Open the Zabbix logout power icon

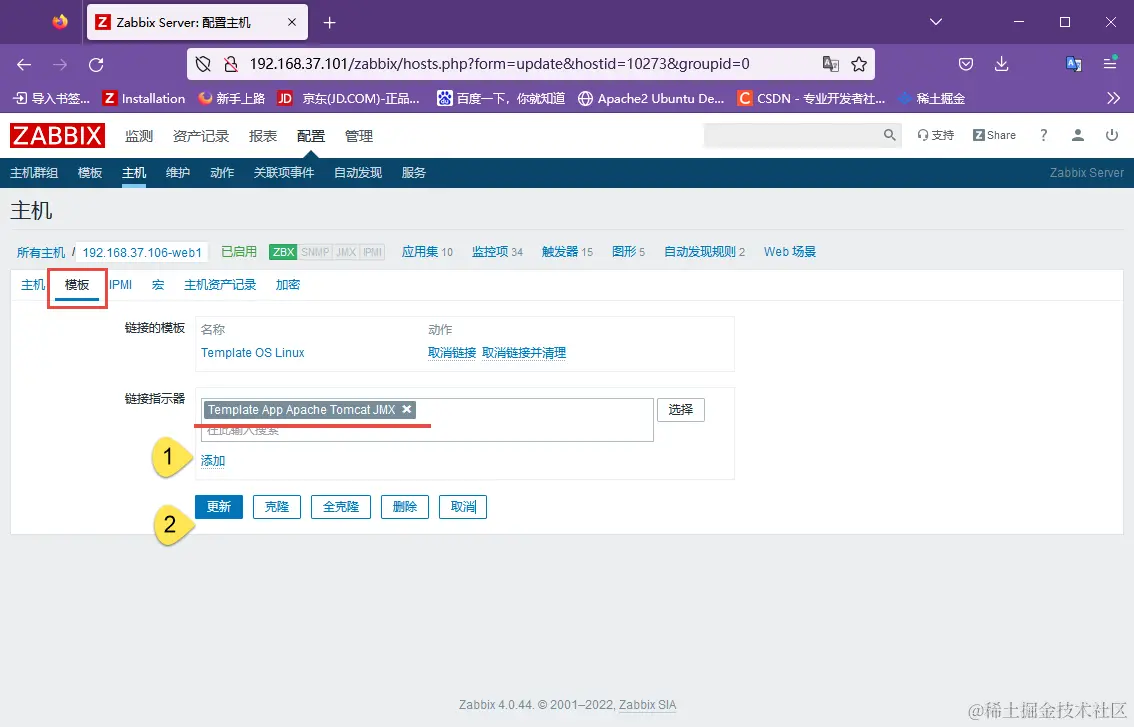(1112, 135)
